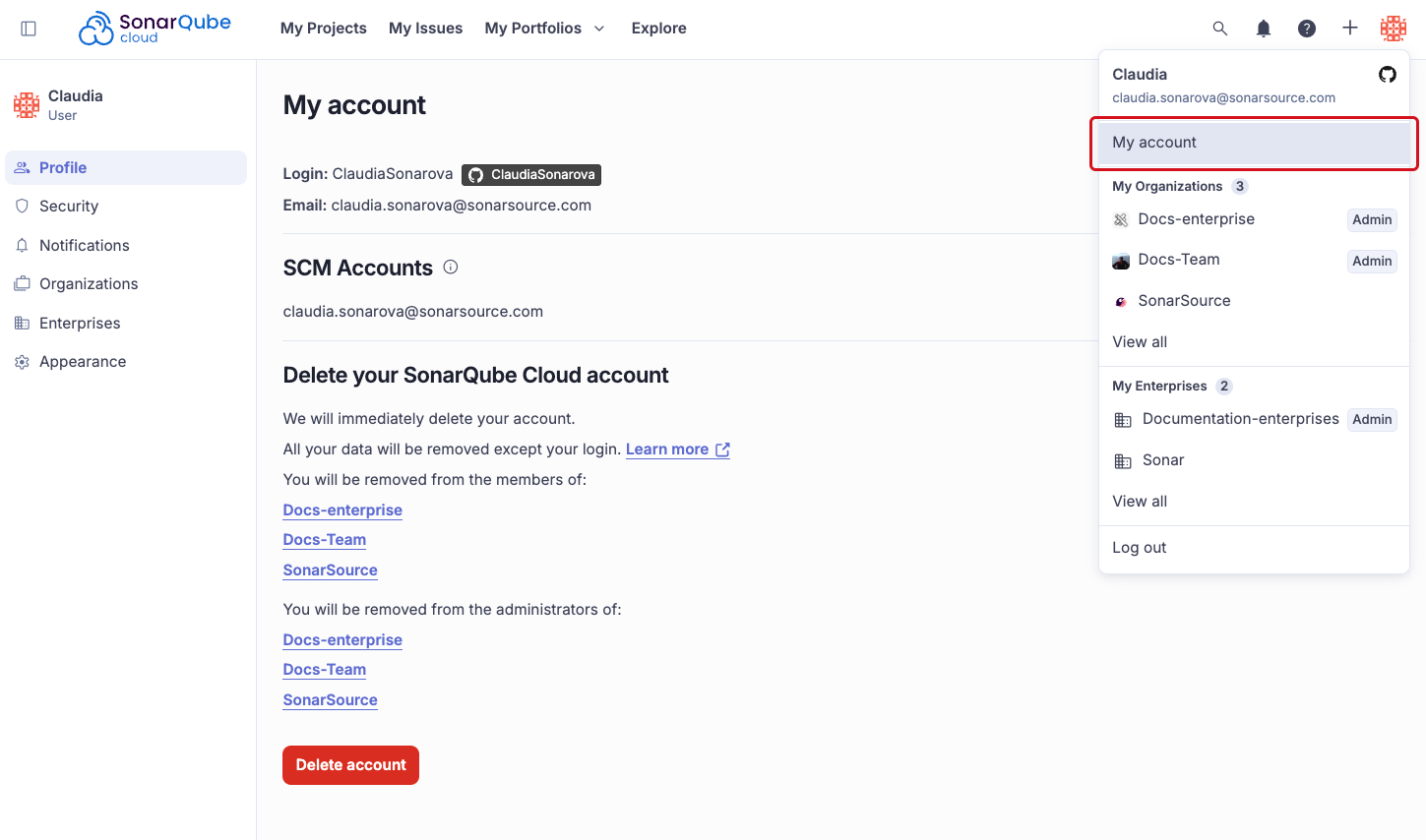Select My account in the dropdown menu

(1254, 143)
